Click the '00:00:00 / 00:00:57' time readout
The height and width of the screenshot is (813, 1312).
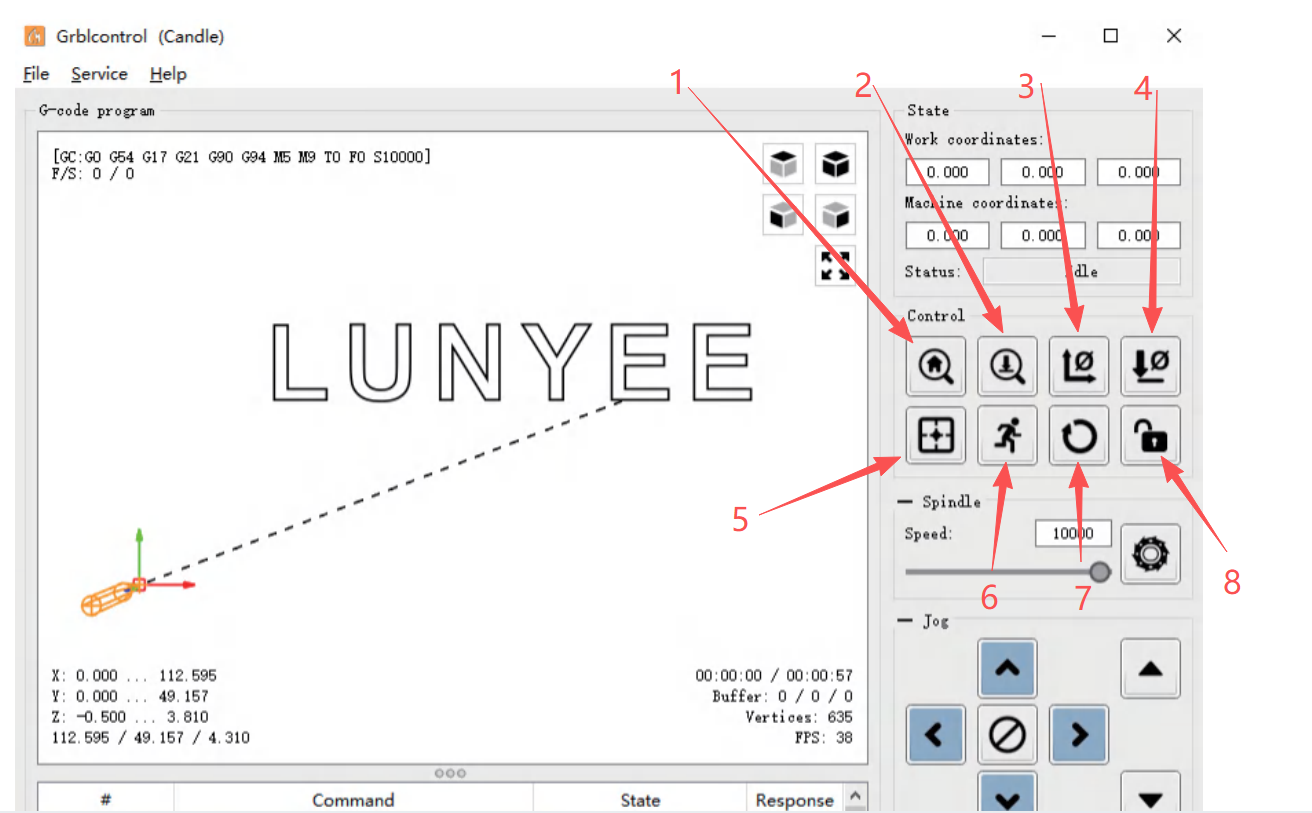(x=775, y=676)
